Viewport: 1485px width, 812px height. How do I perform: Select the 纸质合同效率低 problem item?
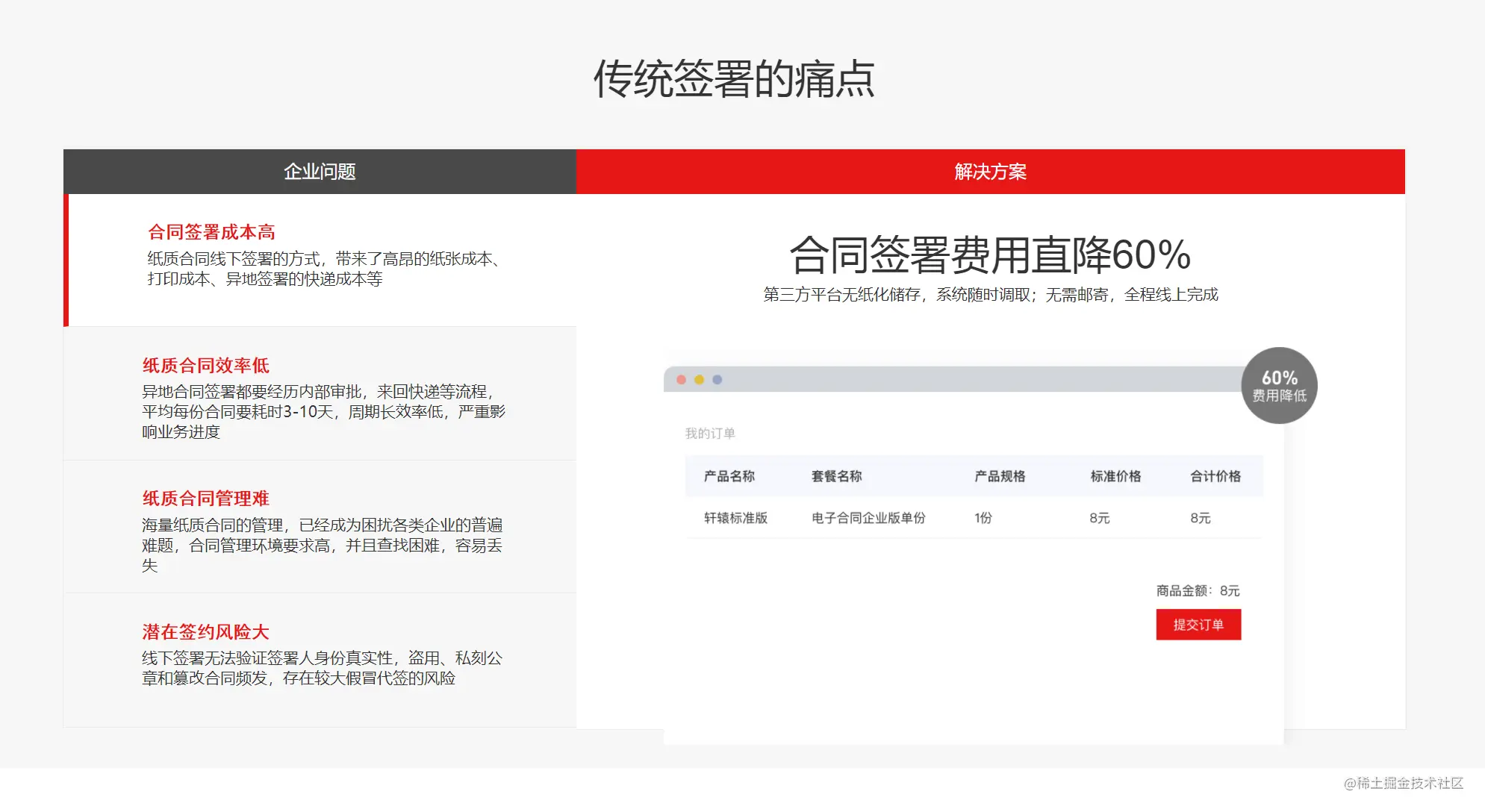coord(320,393)
